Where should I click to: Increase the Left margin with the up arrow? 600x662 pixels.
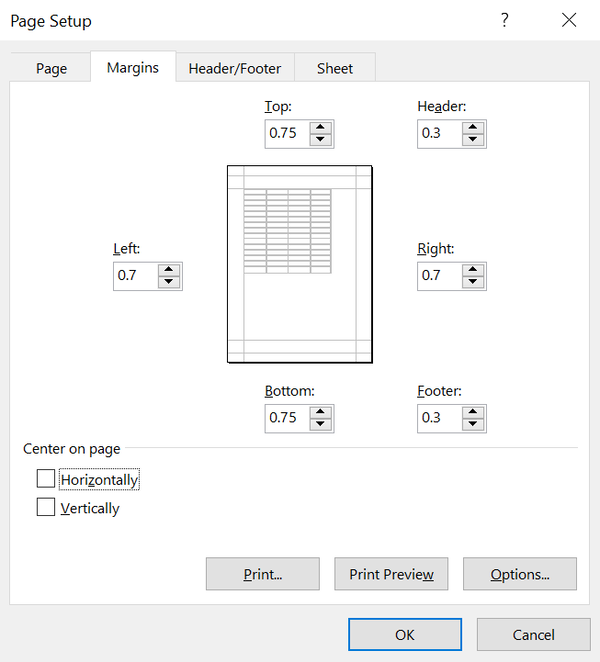(169, 270)
